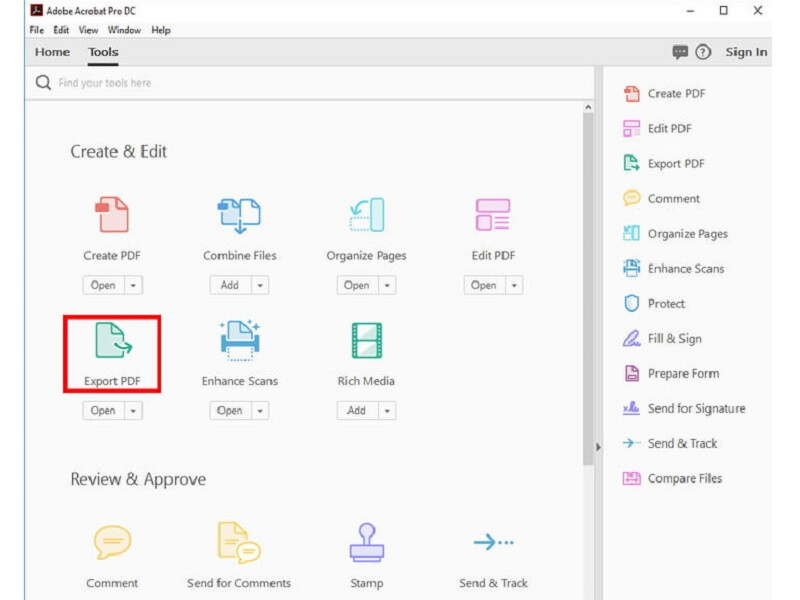Click Open button under Edit PDF
The height and width of the screenshot is (600, 800).
[x=484, y=285]
